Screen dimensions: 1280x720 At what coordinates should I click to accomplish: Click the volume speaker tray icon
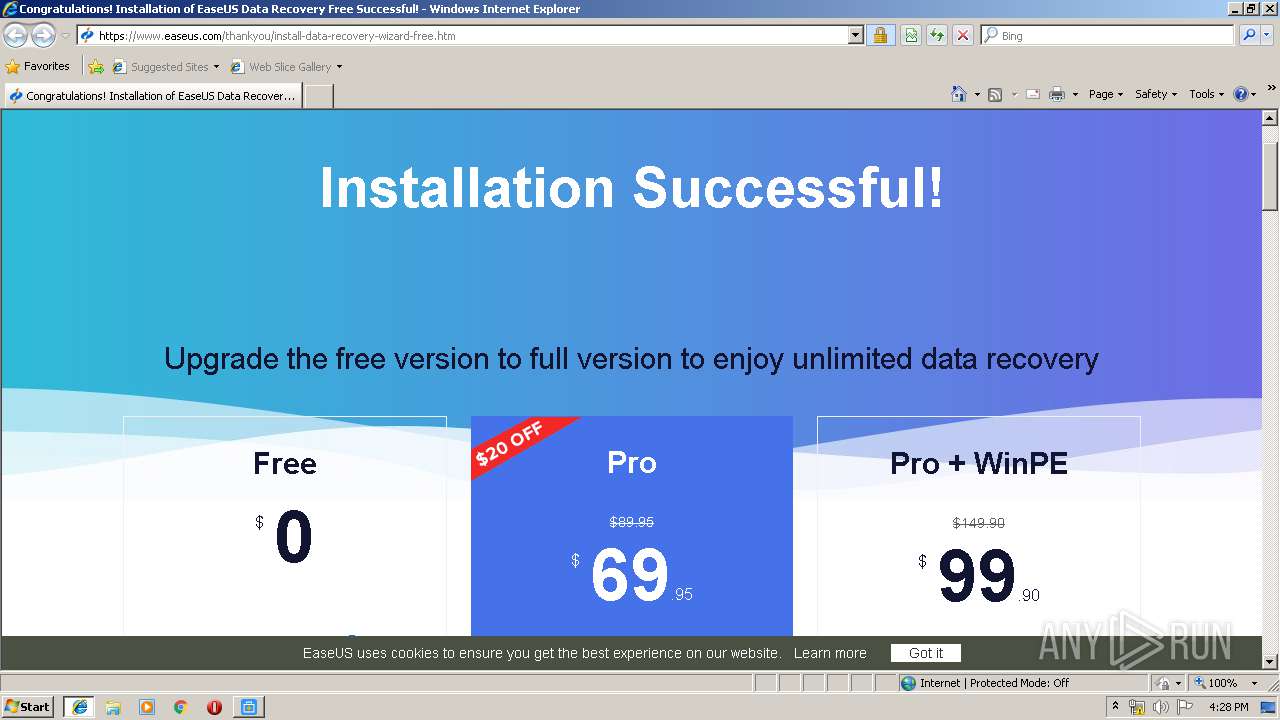(1161, 707)
